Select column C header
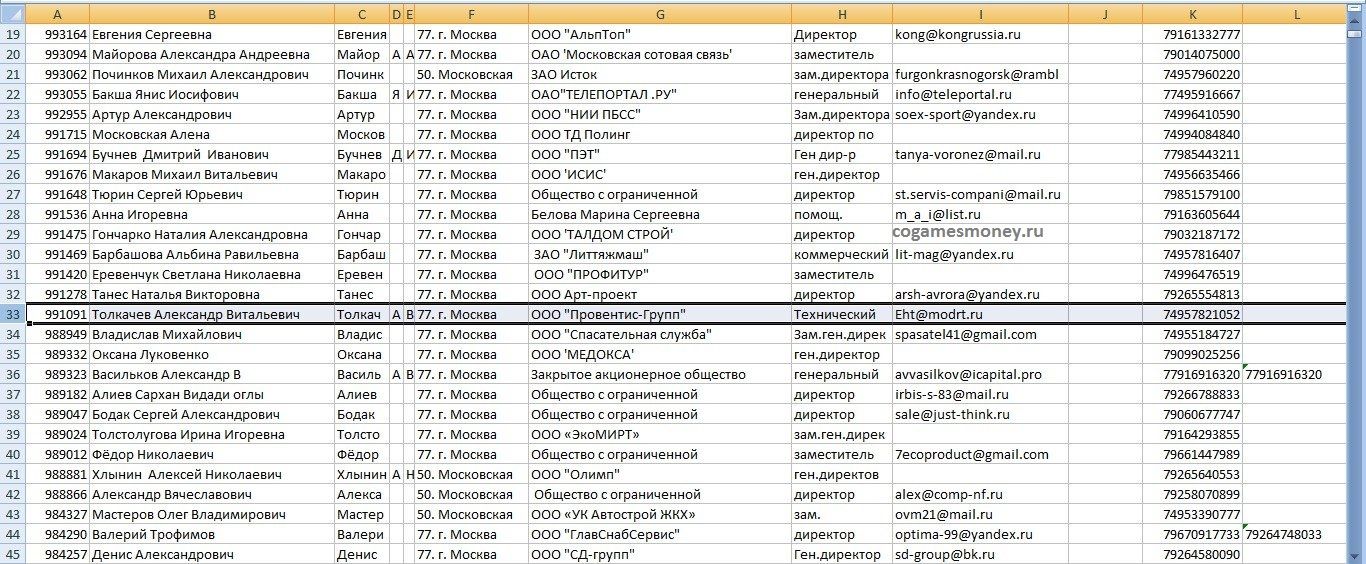This screenshot has width=1366, height=564. (362, 13)
